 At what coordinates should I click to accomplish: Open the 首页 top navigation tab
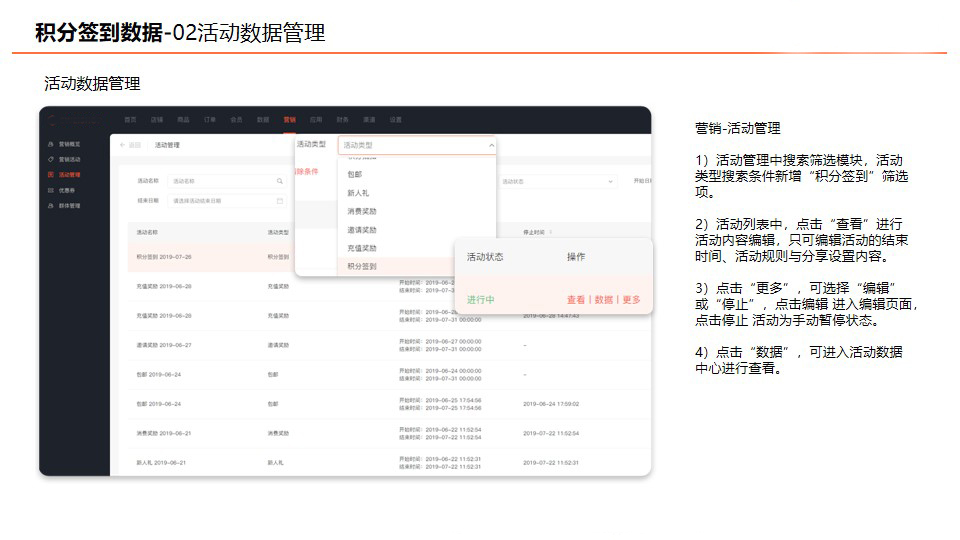[130, 120]
